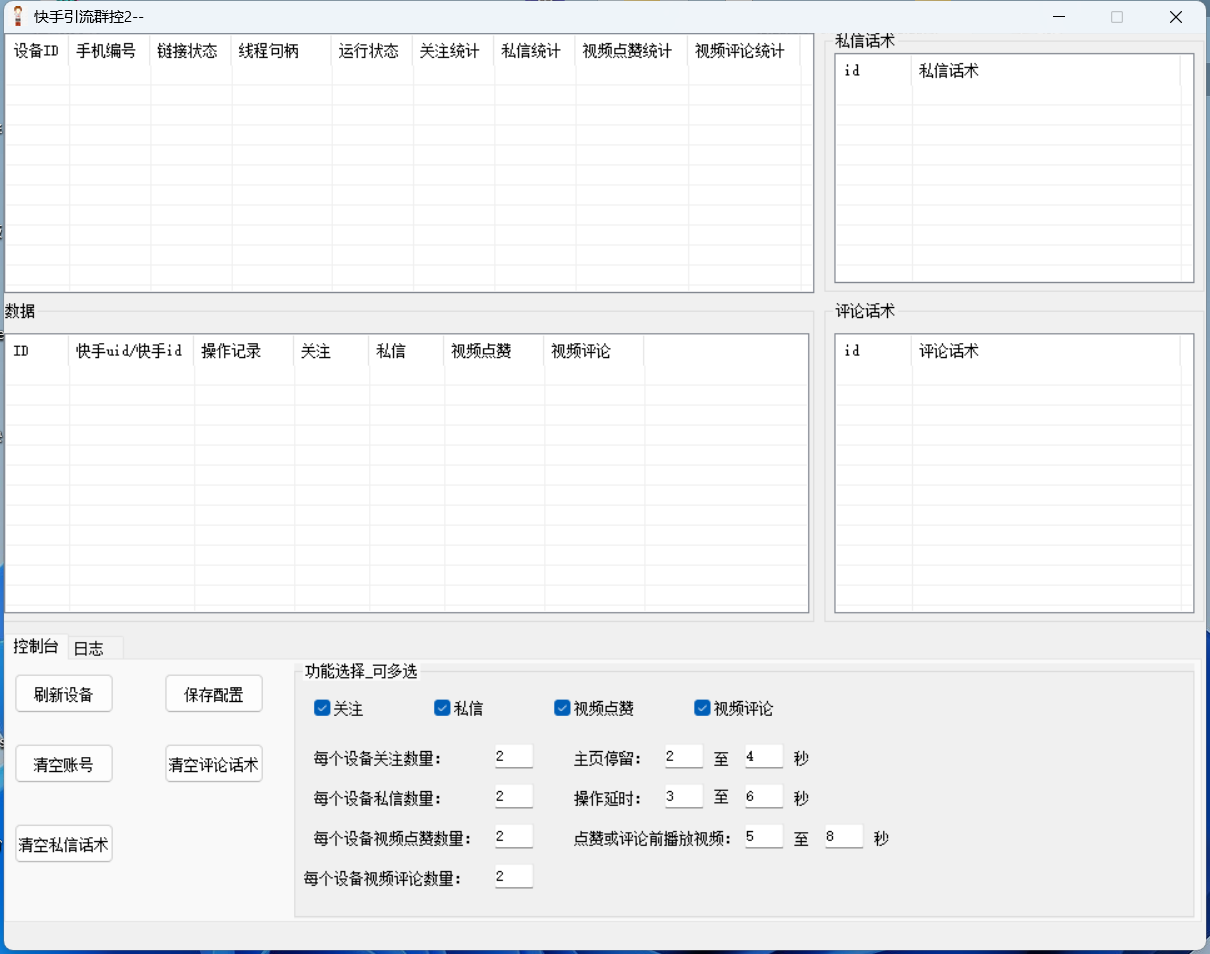Disable the 关注 checkbox
Viewport: 1210px width, 954px height.
(322, 708)
